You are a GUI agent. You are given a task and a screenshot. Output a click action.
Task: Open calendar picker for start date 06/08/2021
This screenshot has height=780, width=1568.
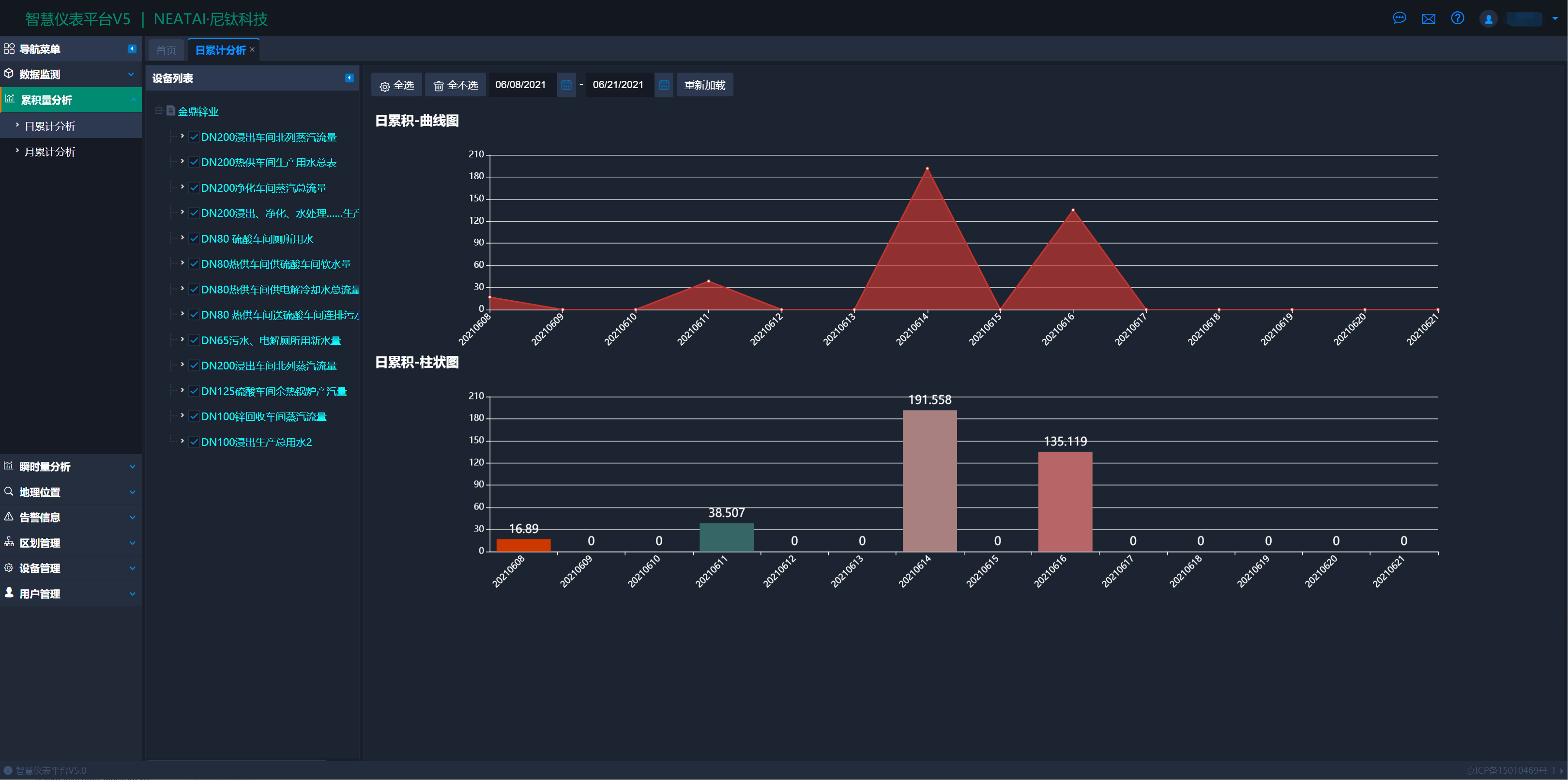566,85
